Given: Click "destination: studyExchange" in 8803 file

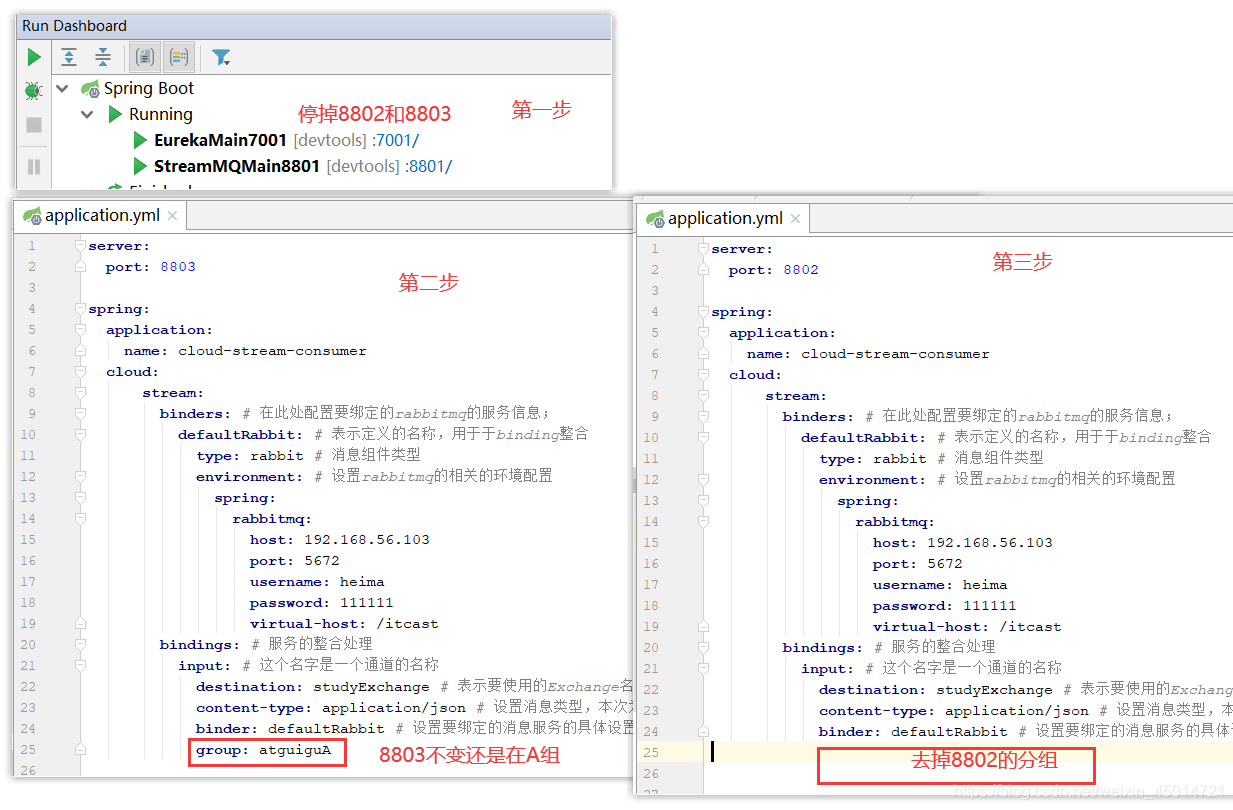Looking at the screenshot, I should tap(313, 687).
